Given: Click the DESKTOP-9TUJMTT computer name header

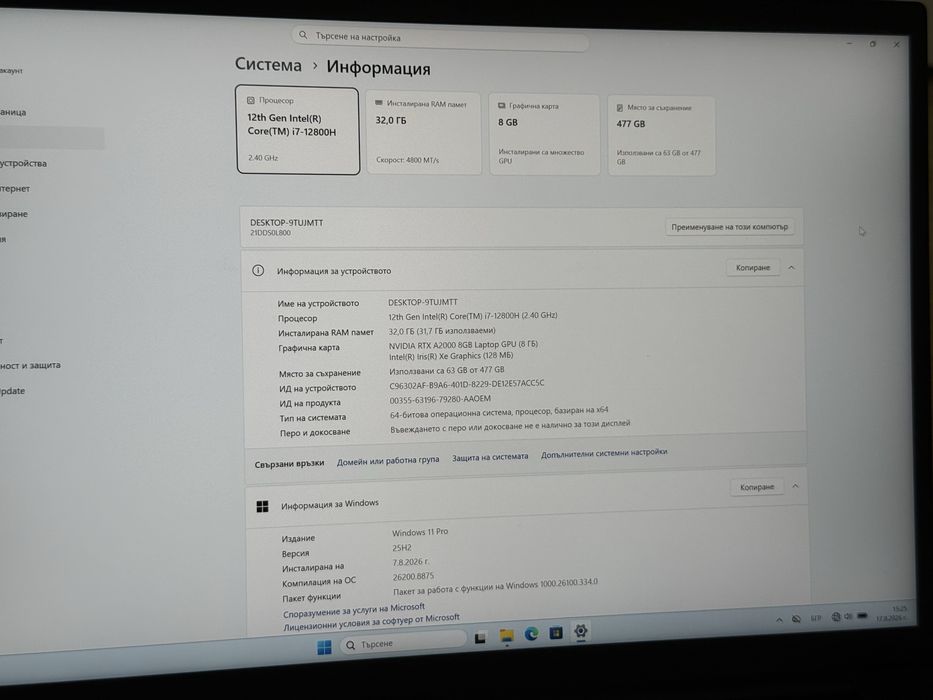Looking at the screenshot, I should coord(286,223).
